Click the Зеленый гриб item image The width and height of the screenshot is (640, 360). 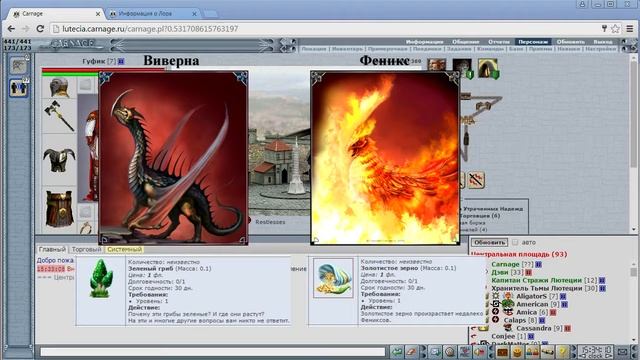[101, 278]
